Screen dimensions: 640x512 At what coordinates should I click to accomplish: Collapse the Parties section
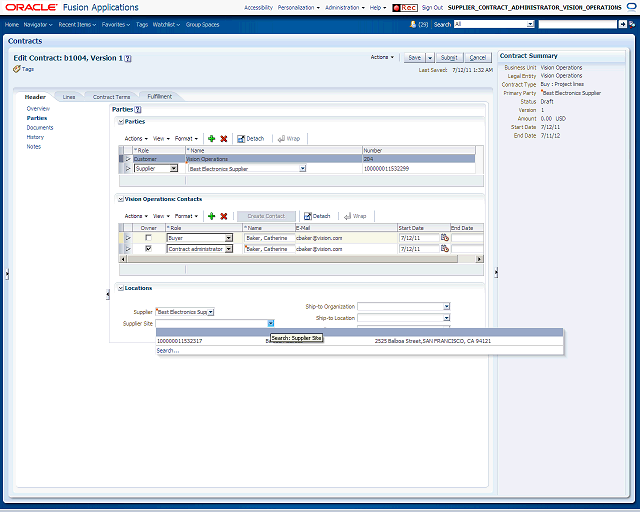click(x=121, y=122)
